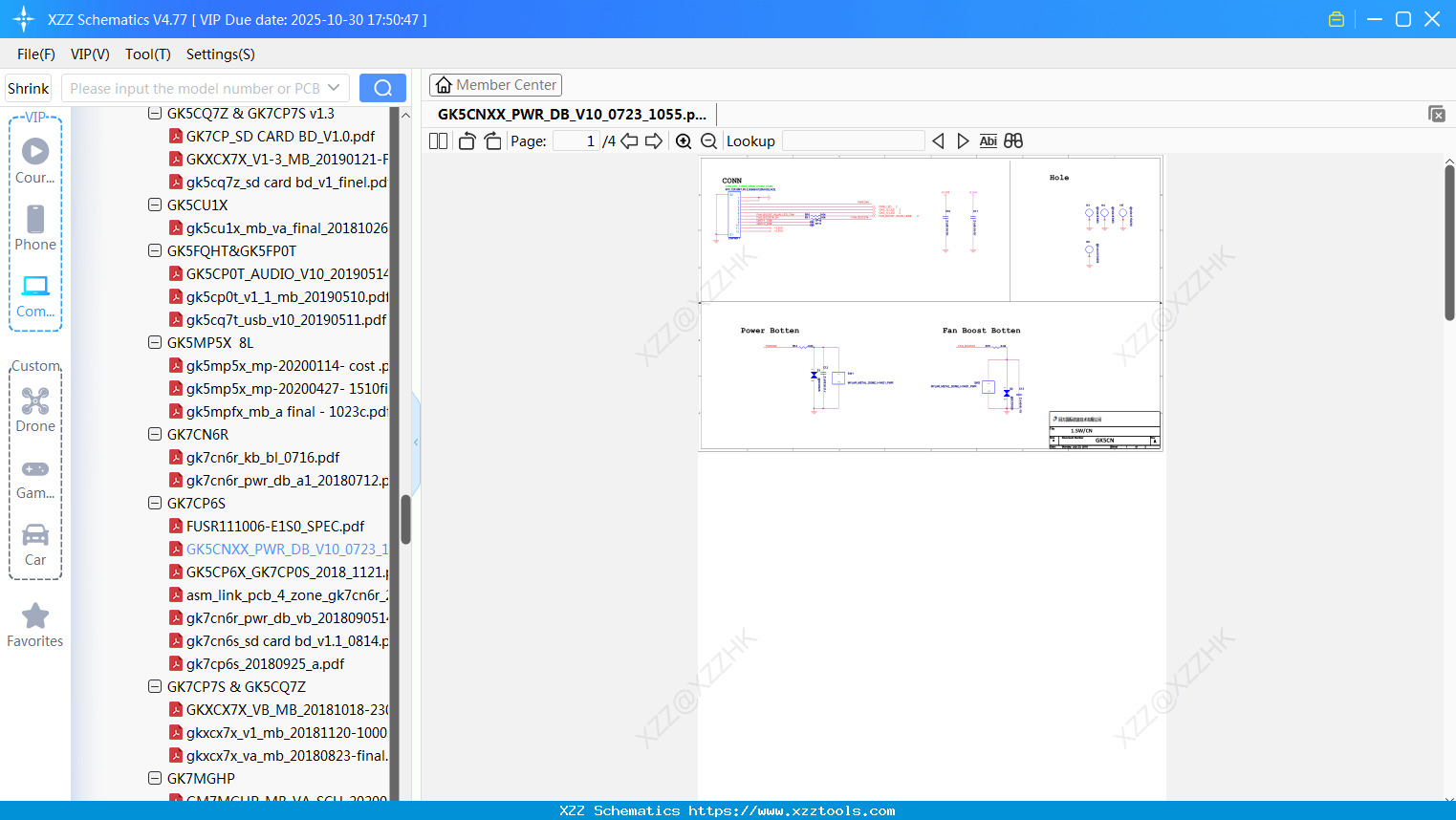The image size is (1456, 820).
Task: Click the Shrink button
Action: click(28, 88)
